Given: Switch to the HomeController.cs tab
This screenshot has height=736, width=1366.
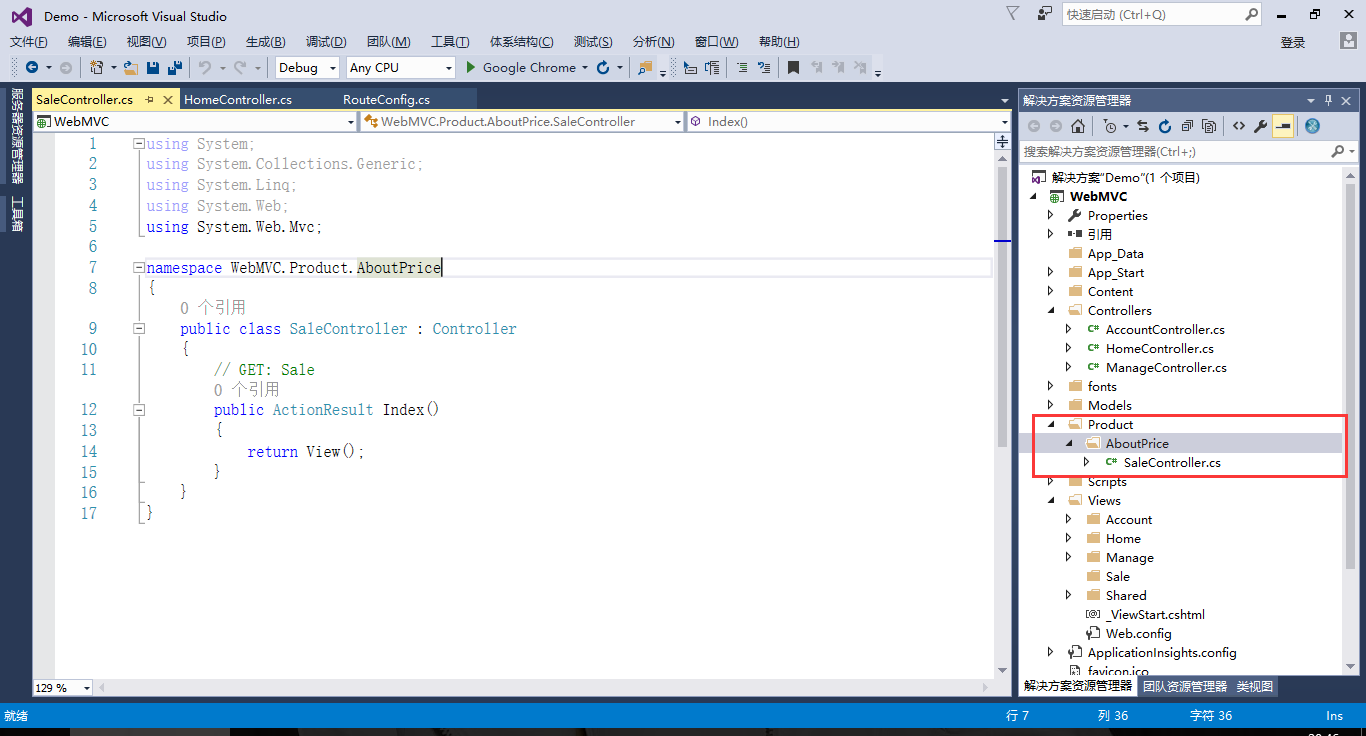Looking at the screenshot, I should (x=238, y=100).
